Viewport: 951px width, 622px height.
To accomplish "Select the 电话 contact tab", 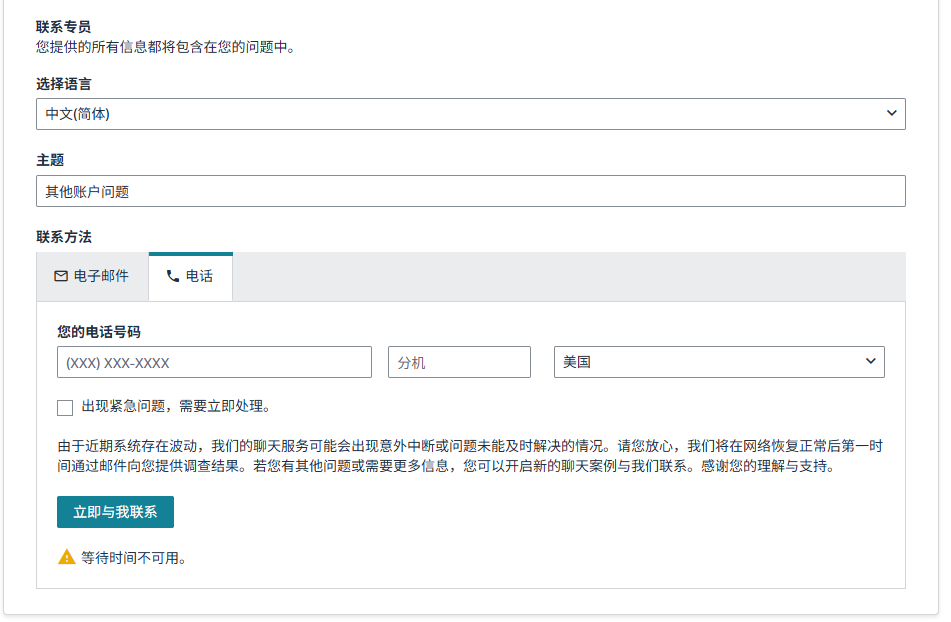I will click(190, 276).
